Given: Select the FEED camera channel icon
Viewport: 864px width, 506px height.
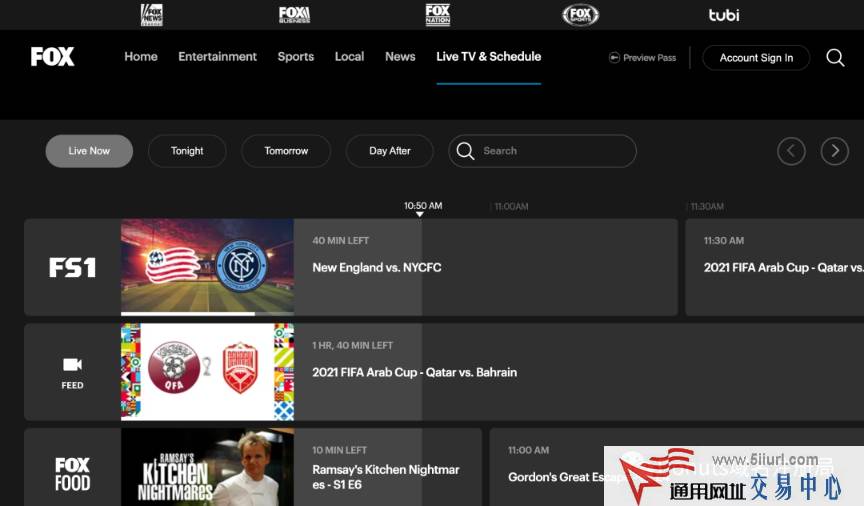Looking at the screenshot, I should pos(72,372).
